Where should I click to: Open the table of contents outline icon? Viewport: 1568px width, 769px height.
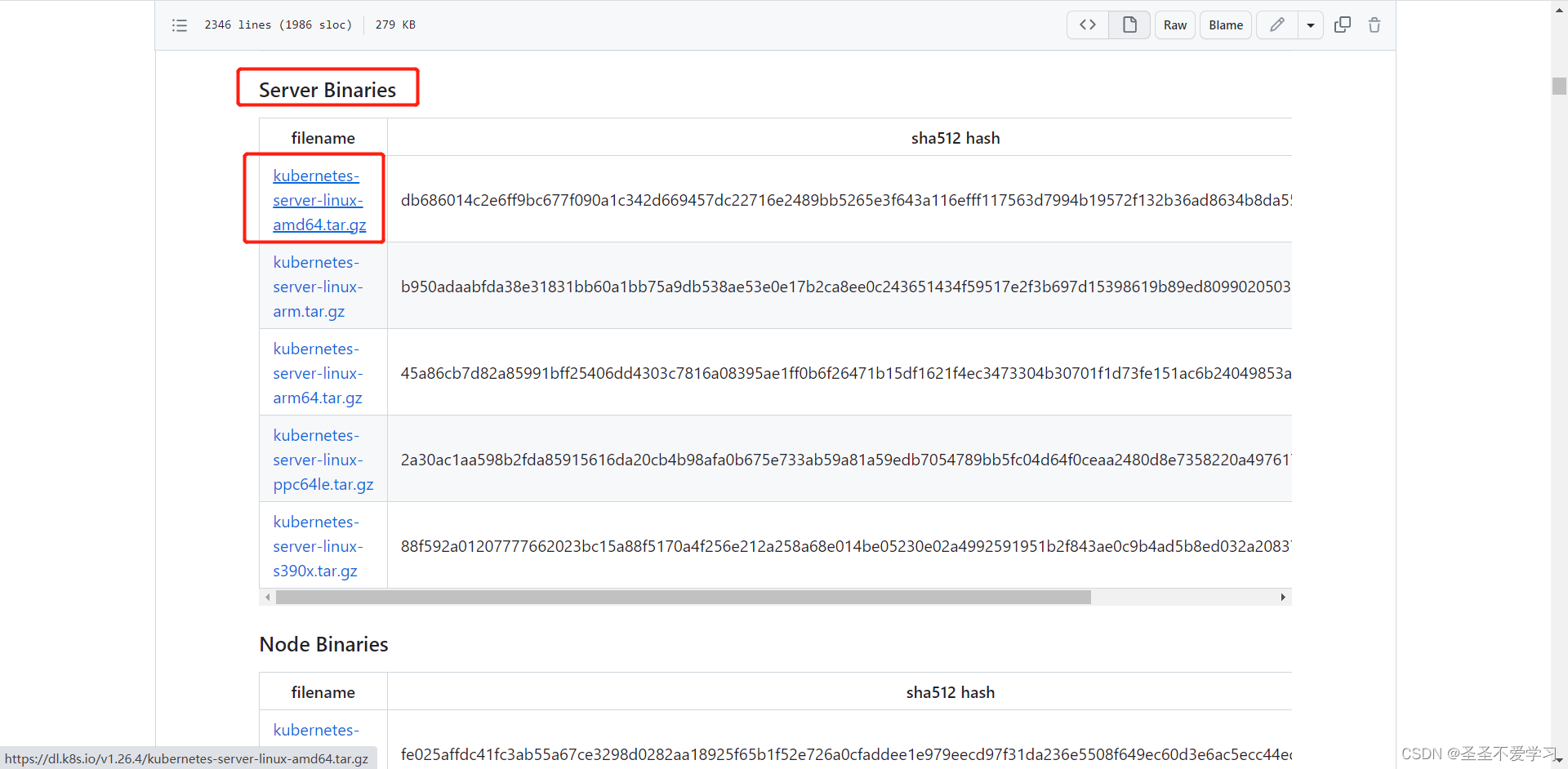[x=180, y=25]
